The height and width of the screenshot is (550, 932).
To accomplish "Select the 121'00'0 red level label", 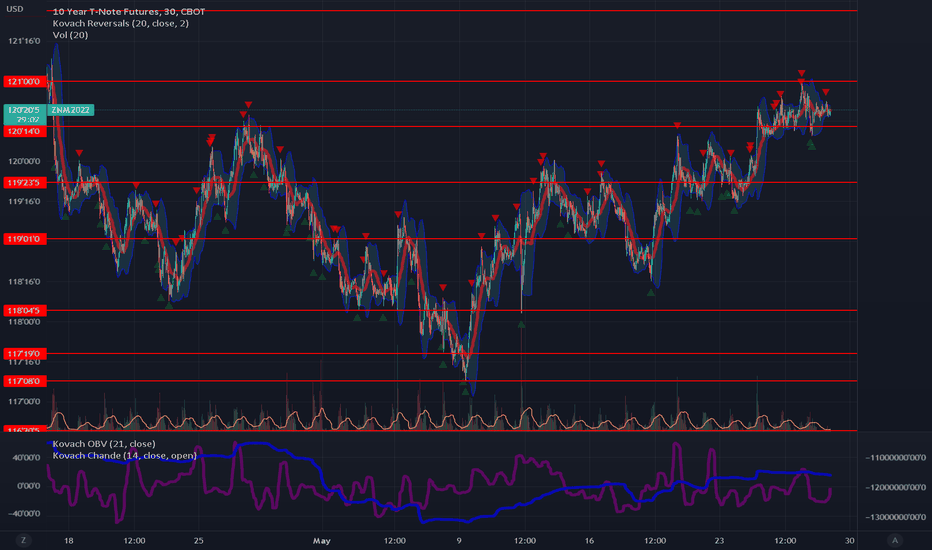I will [x=24, y=81].
